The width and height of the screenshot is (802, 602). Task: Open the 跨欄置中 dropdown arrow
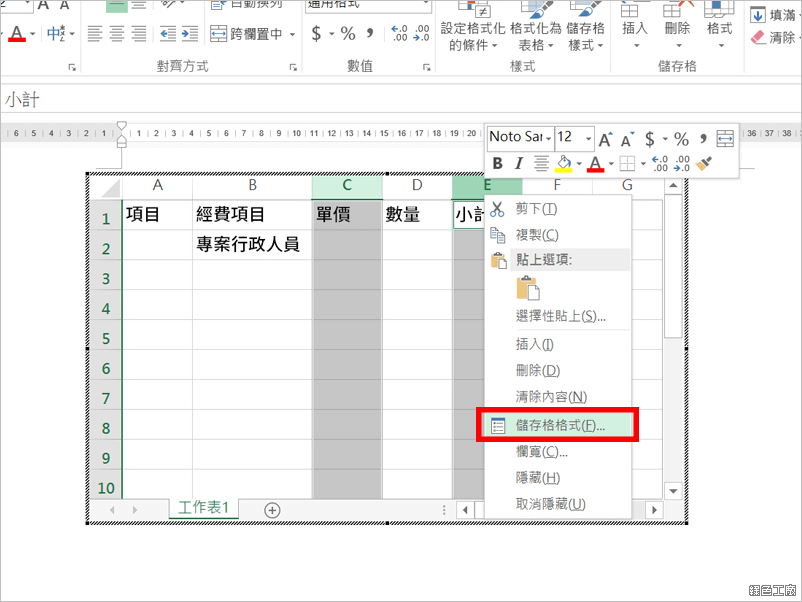pyautogui.click(x=292, y=34)
